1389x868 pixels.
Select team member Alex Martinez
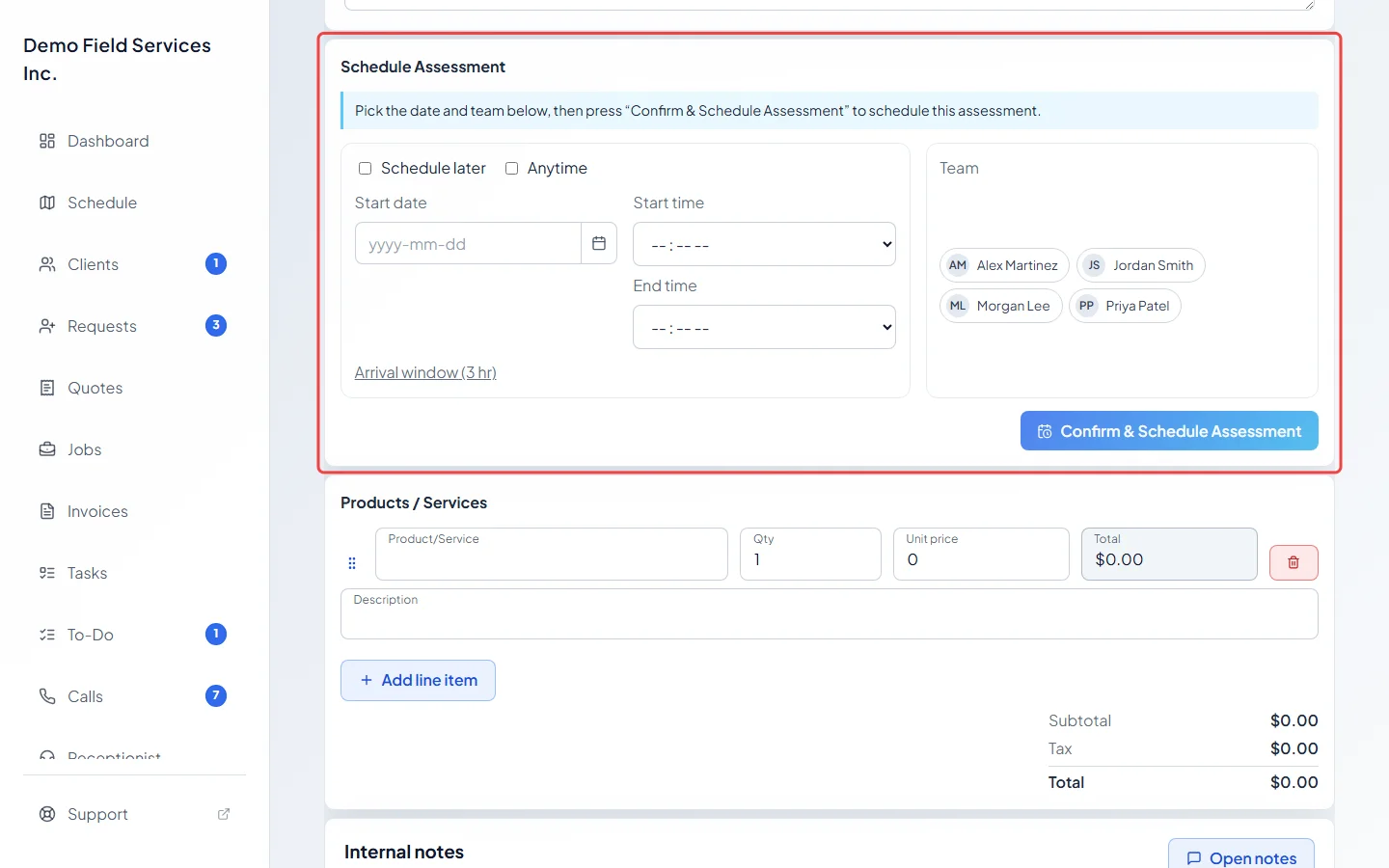tap(1004, 265)
